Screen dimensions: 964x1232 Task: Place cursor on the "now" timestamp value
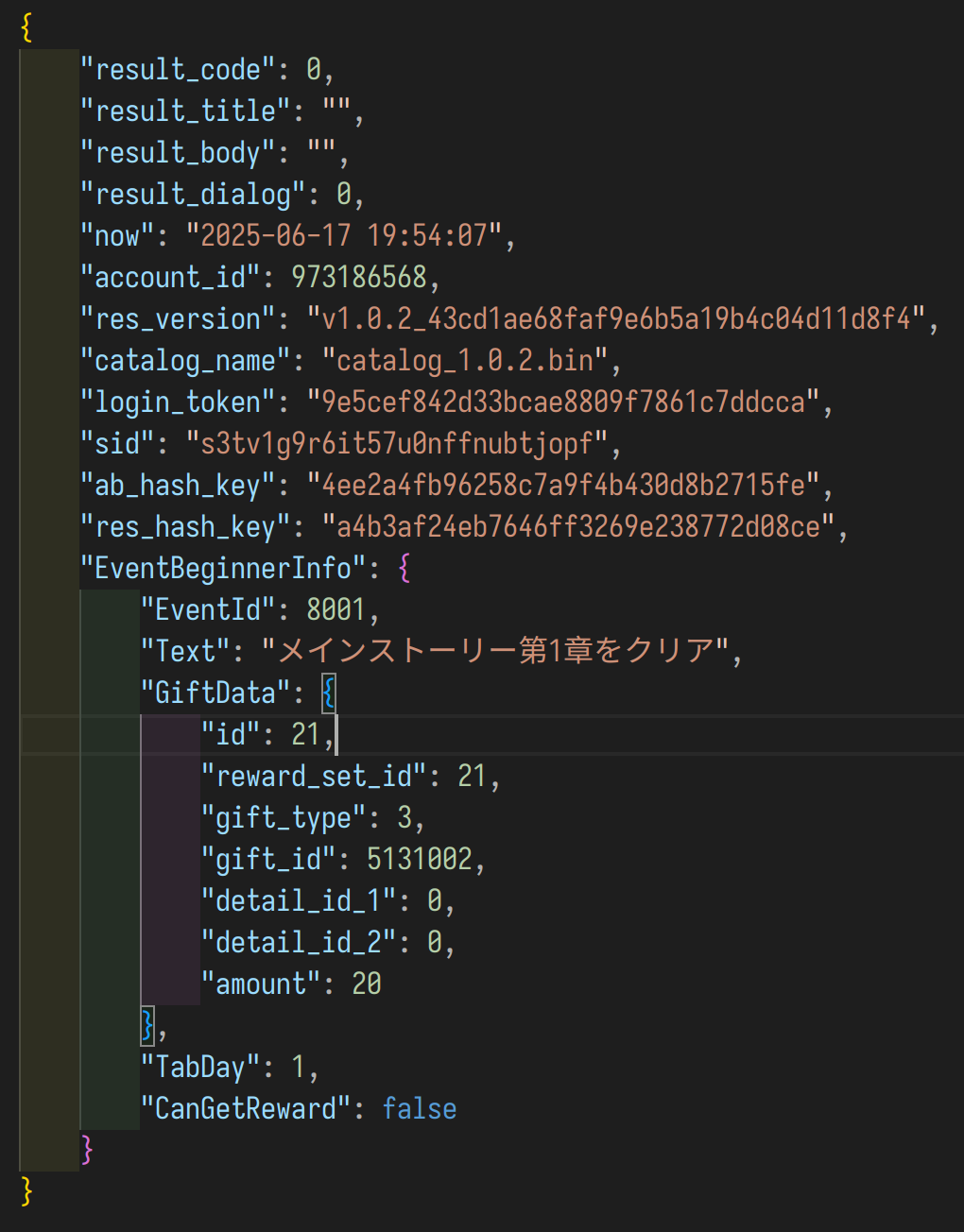tap(343, 235)
